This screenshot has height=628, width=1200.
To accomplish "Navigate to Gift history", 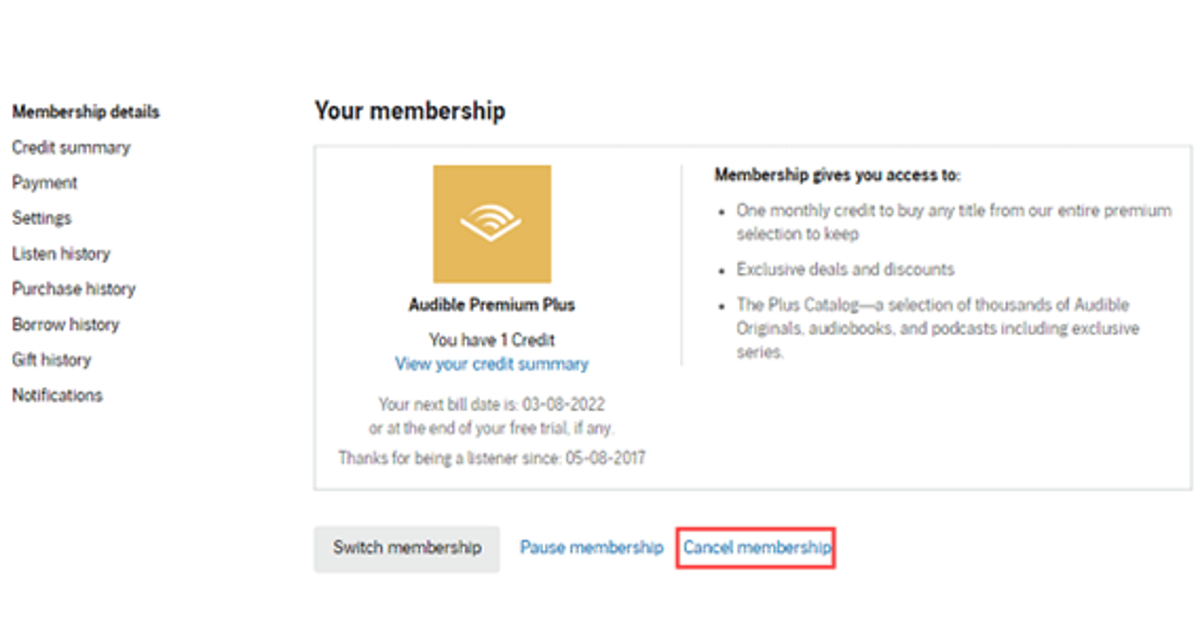I will point(51,360).
